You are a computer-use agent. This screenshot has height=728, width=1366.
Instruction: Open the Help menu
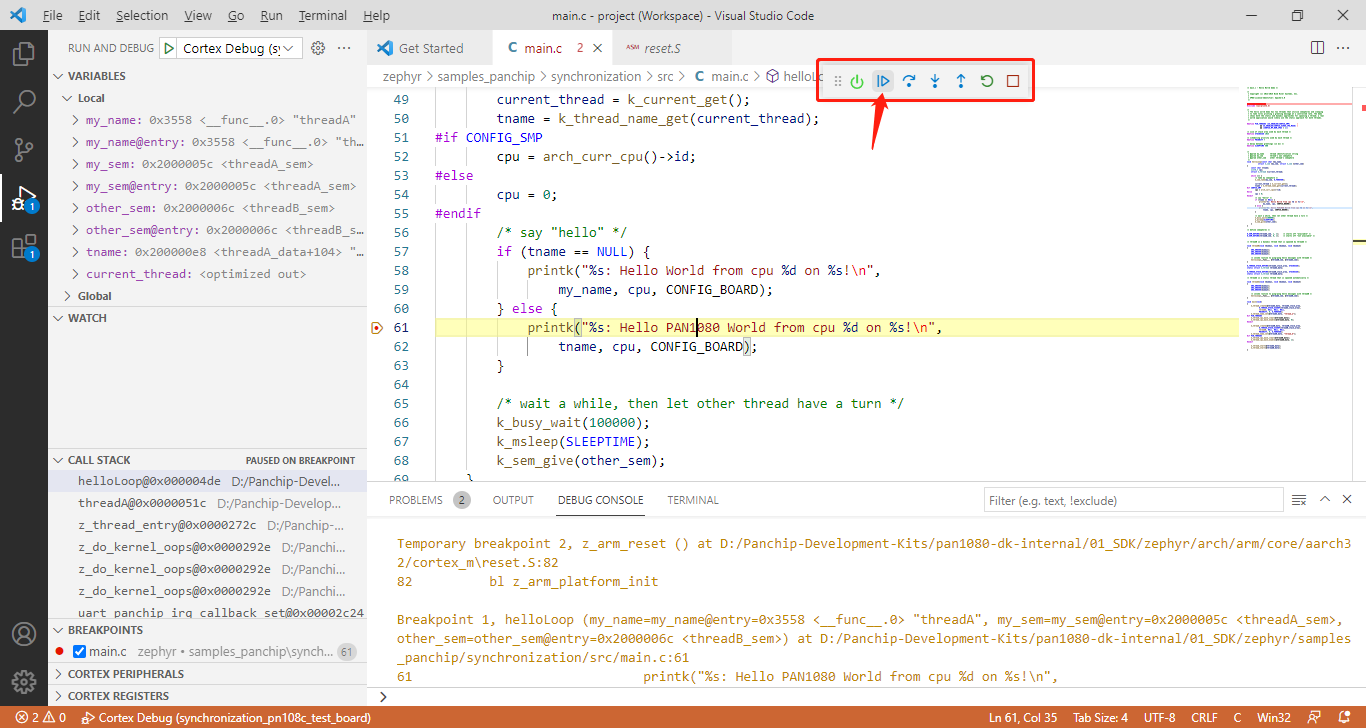pyautogui.click(x=377, y=16)
